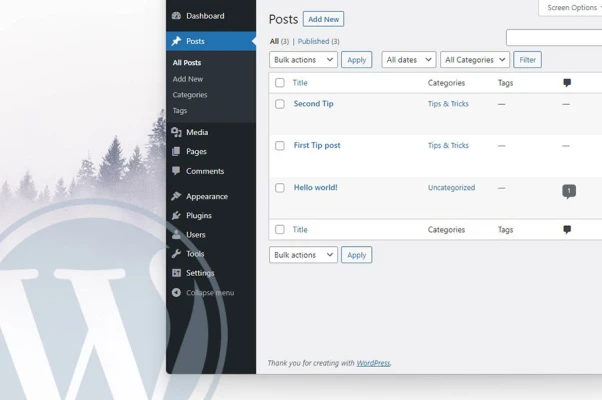Click the Plugins plug icon
Screen dimensions: 602x400
pyautogui.click(x=176, y=215)
